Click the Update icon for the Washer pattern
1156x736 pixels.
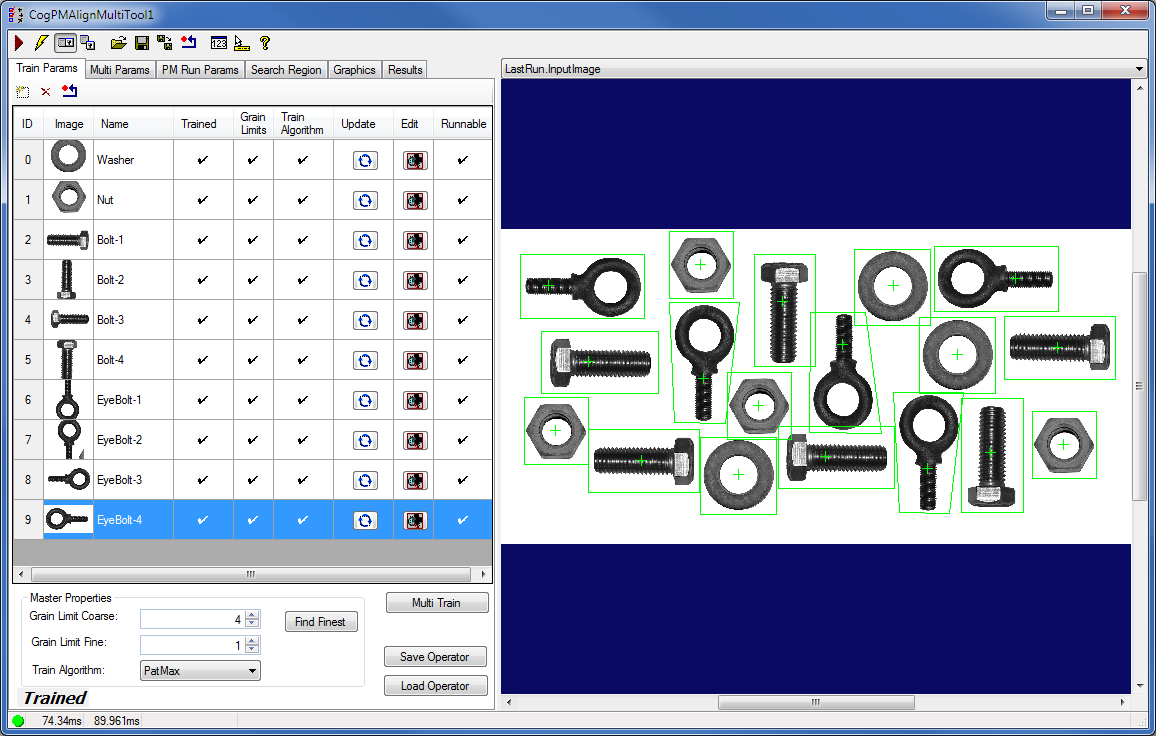[x=364, y=160]
